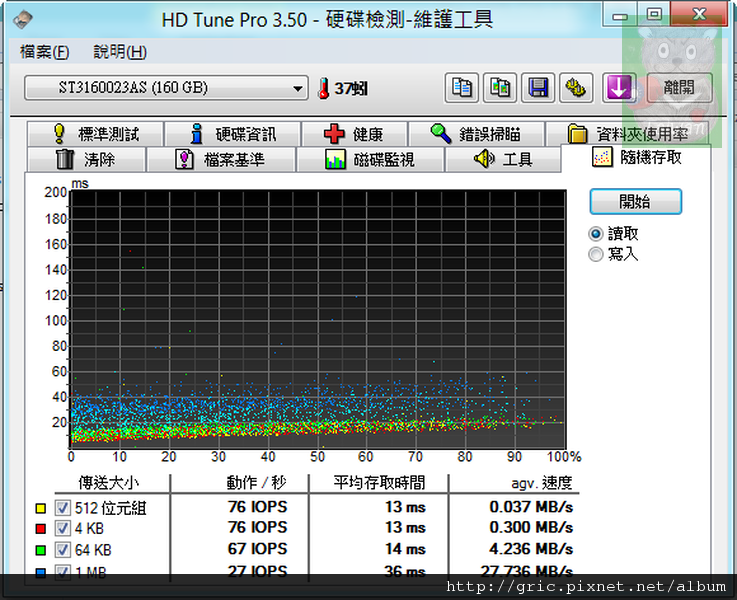This screenshot has height=600, width=737.
Task: Click the scatter plot icon on the 隨機存取 tab
Action: (x=602, y=157)
